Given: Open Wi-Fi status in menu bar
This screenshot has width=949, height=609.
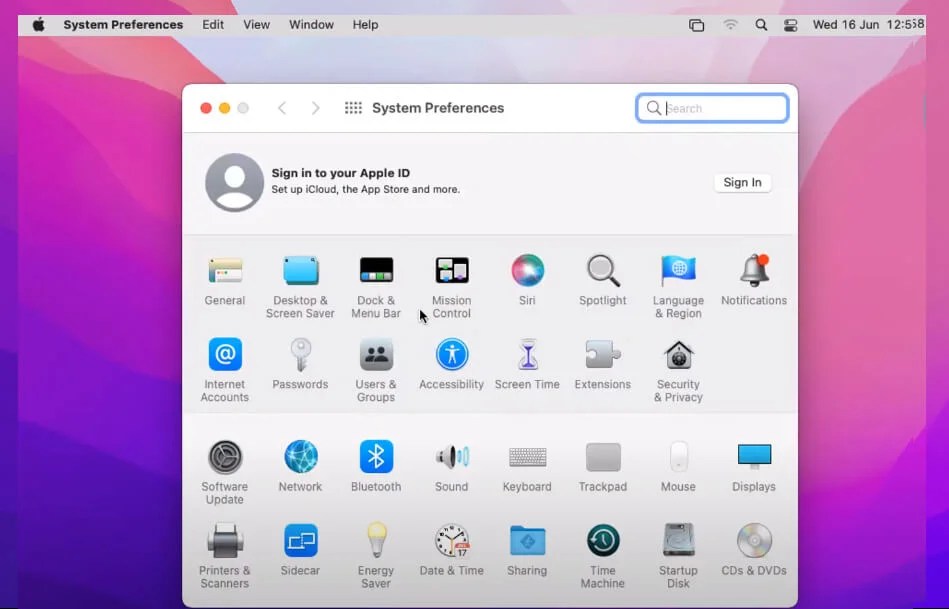Looking at the screenshot, I should (731, 25).
